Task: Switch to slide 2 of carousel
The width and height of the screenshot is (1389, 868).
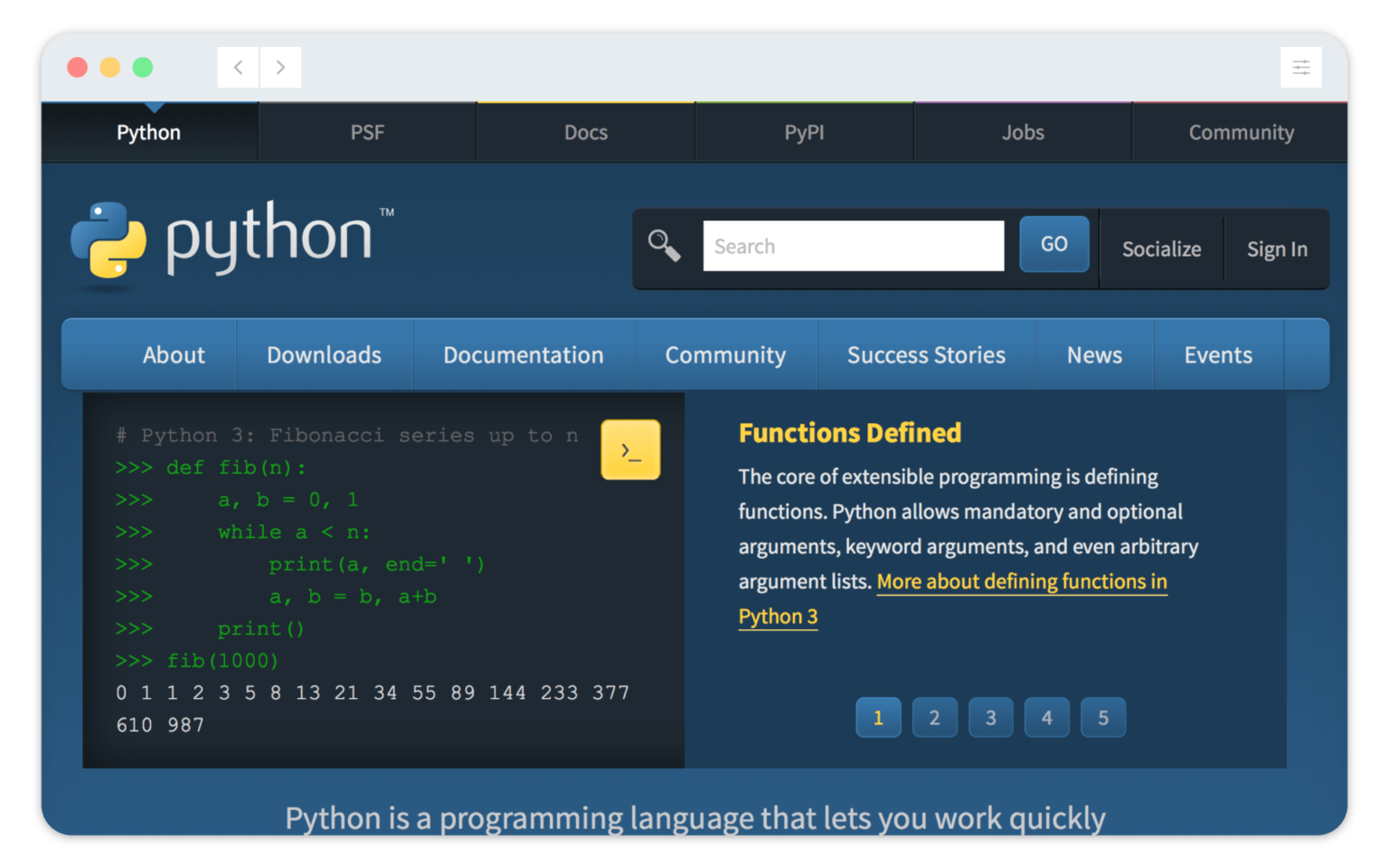Action: click(x=934, y=718)
